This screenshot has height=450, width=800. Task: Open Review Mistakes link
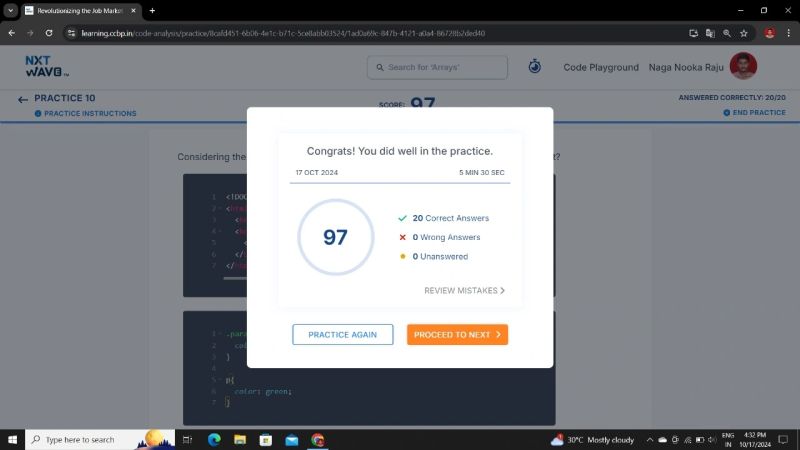464,290
